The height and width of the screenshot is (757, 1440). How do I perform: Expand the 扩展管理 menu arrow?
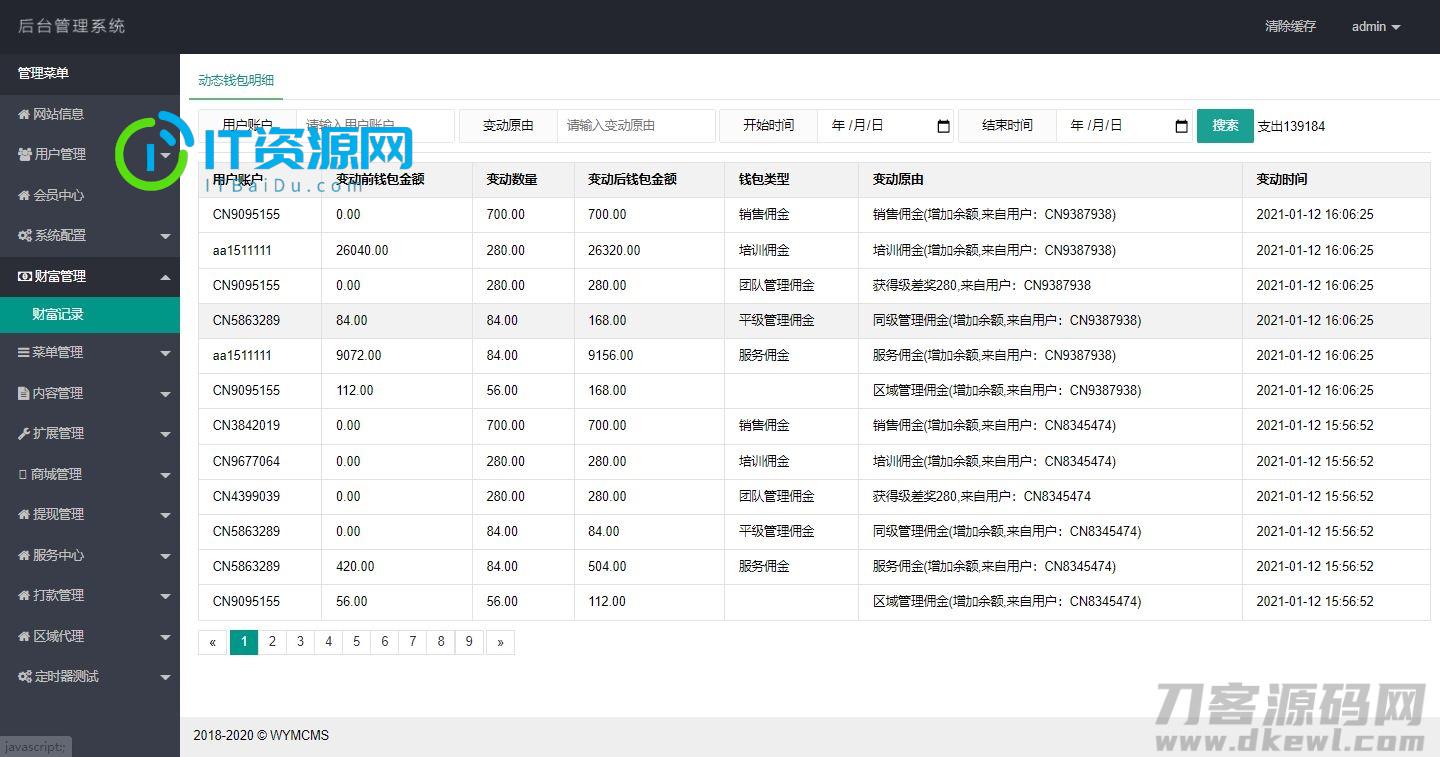click(x=165, y=434)
